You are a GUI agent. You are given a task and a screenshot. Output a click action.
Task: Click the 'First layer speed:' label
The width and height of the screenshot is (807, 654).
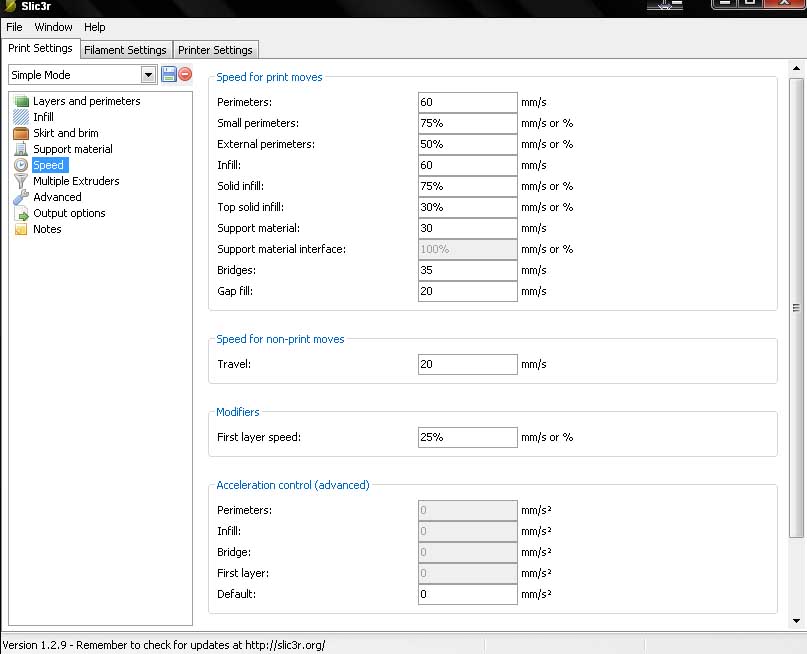point(259,437)
